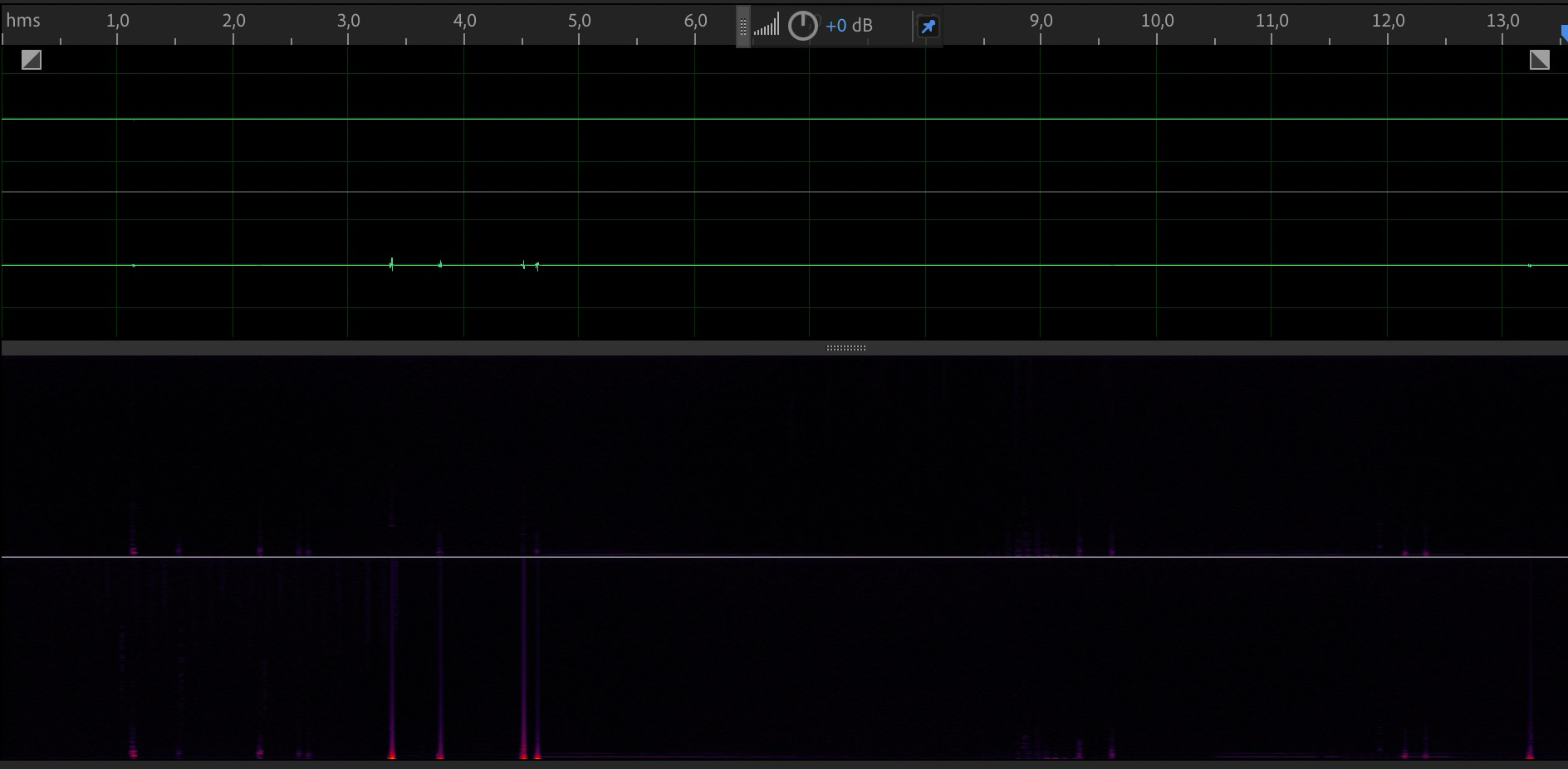Click the blue playhead marker on ruler
Image resolution: width=1568 pixels, height=769 pixels.
1564,33
